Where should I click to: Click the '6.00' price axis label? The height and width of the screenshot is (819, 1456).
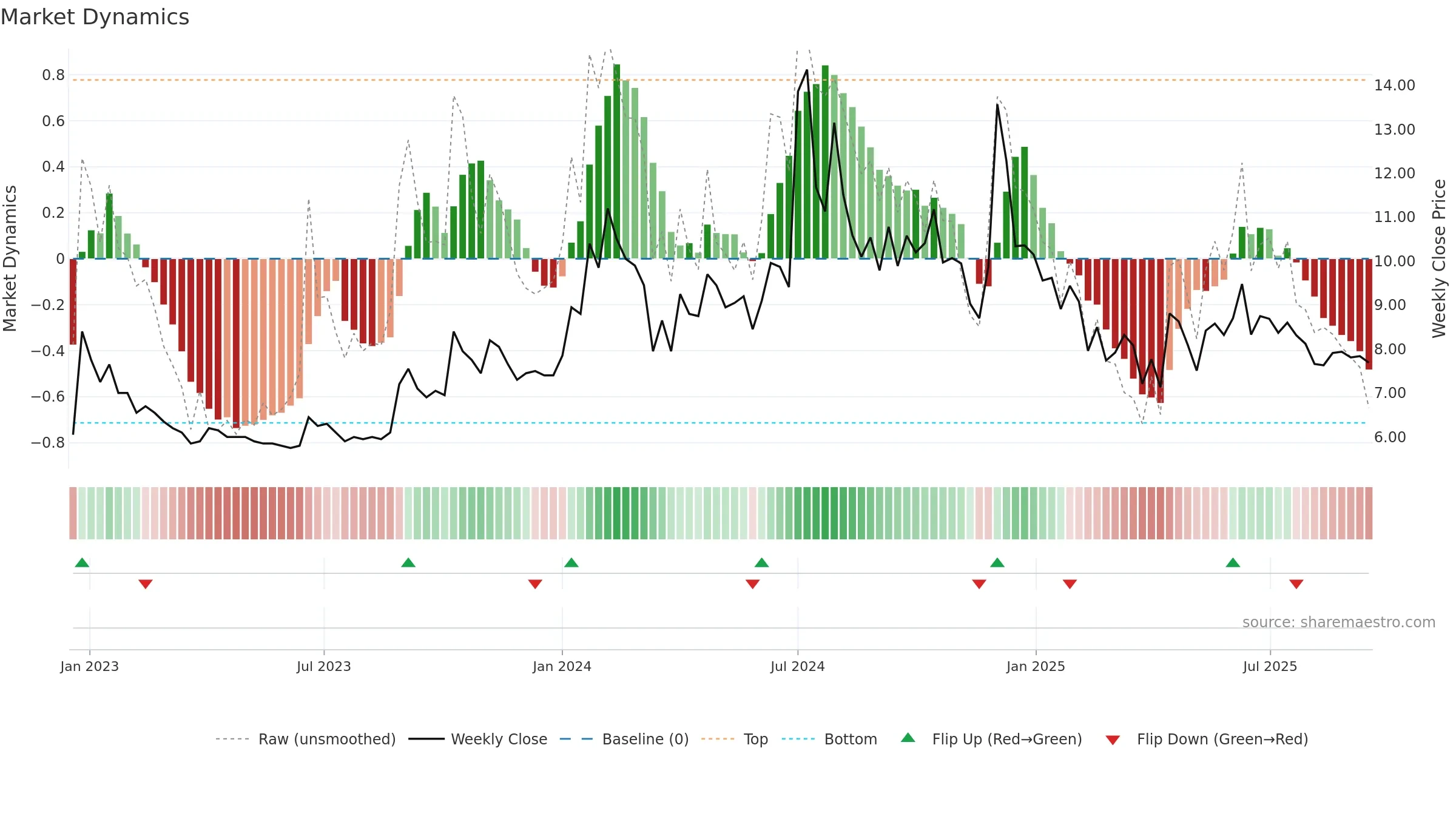[1390, 437]
